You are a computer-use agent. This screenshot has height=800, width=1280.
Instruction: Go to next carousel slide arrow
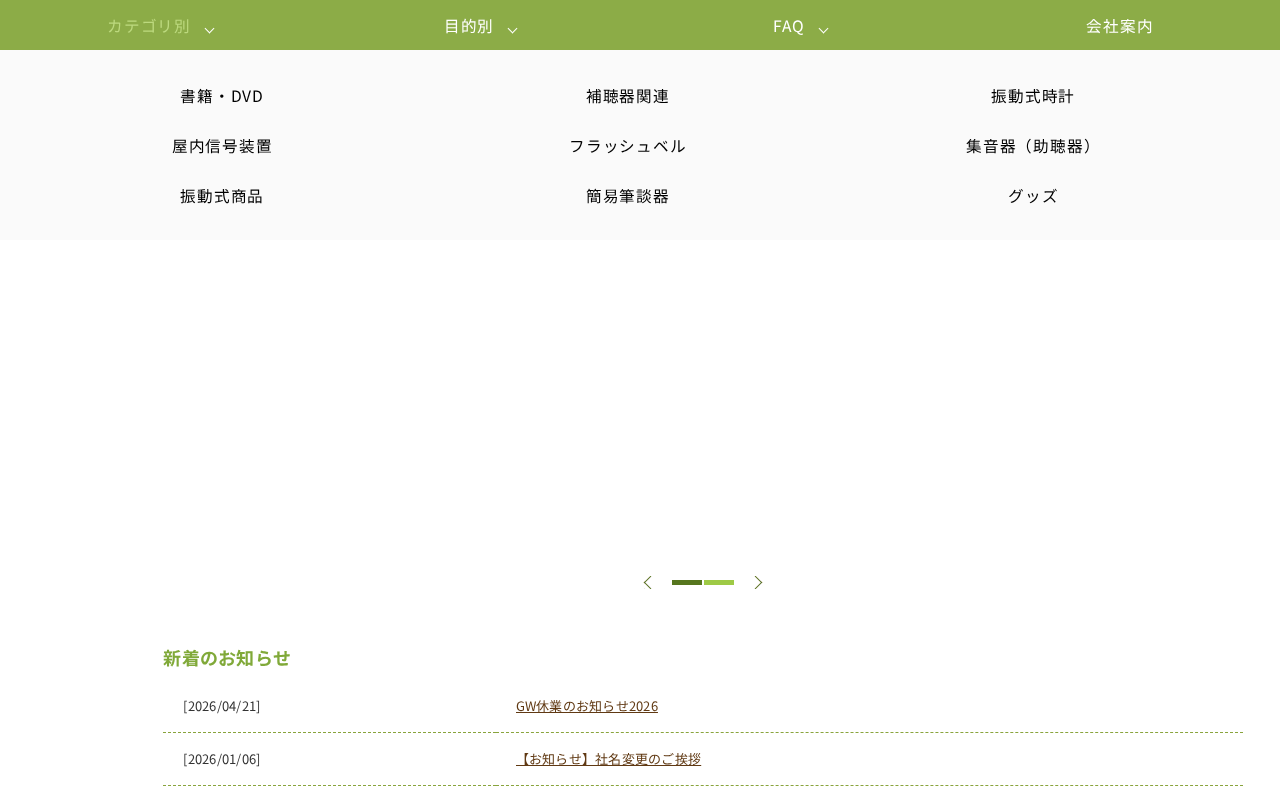click(x=758, y=582)
